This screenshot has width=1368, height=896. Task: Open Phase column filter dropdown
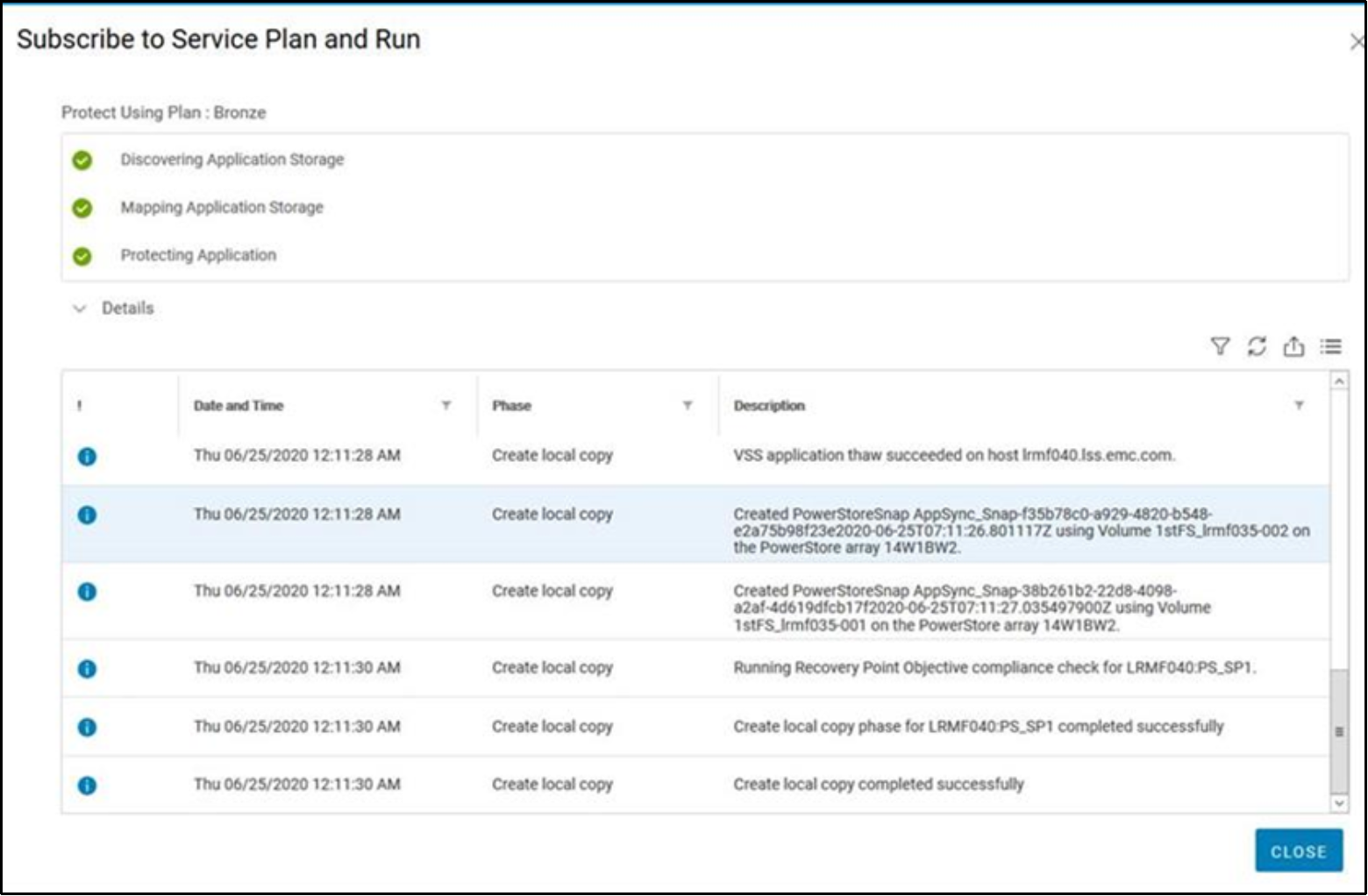coord(688,405)
